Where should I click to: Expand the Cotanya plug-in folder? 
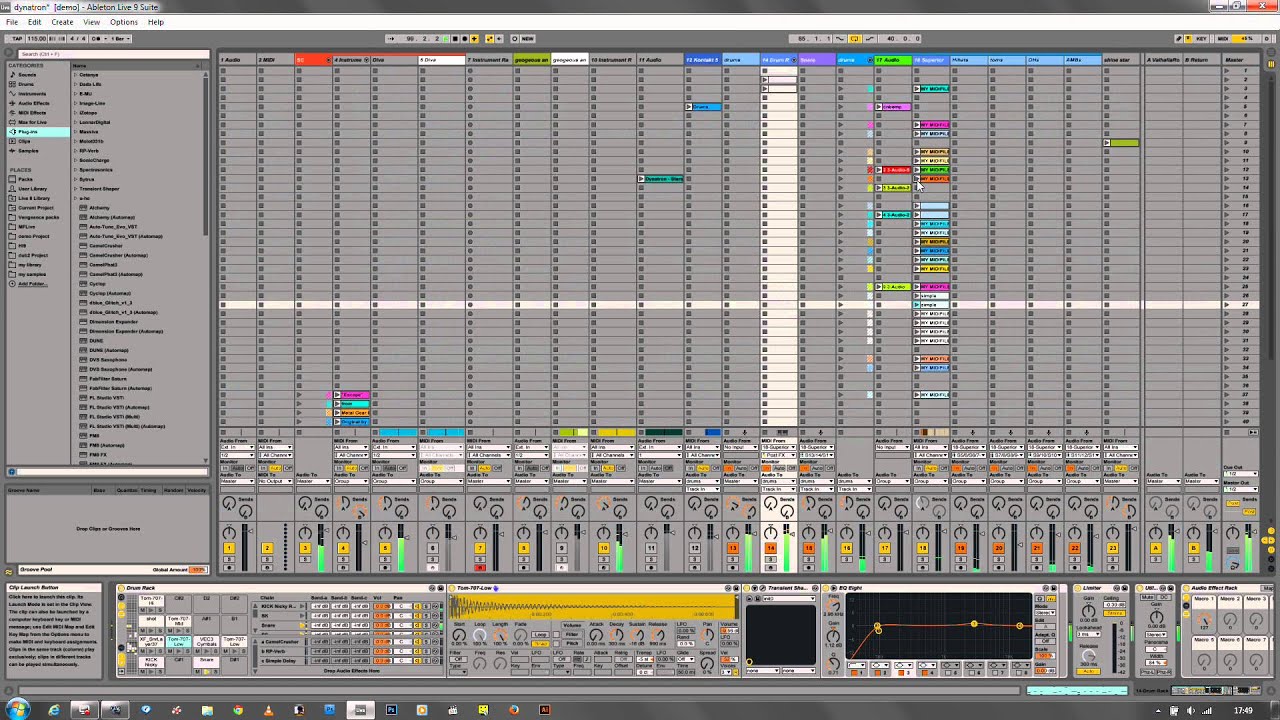click(76, 75)
